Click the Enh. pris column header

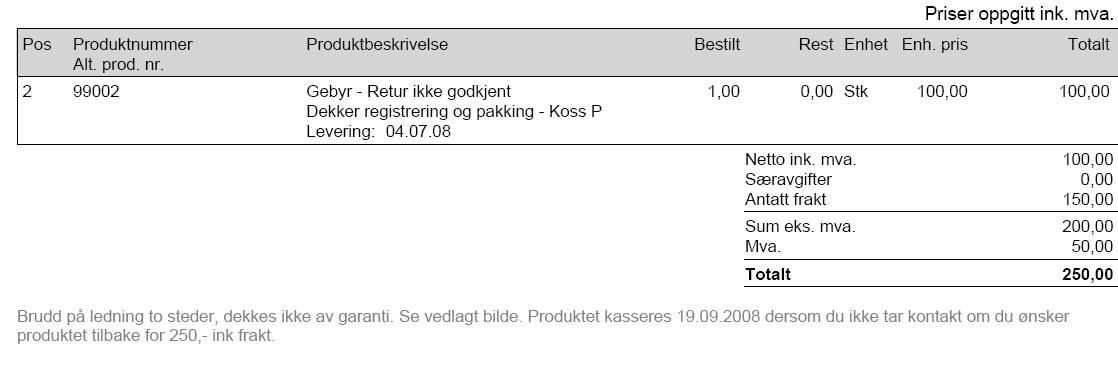935,44
